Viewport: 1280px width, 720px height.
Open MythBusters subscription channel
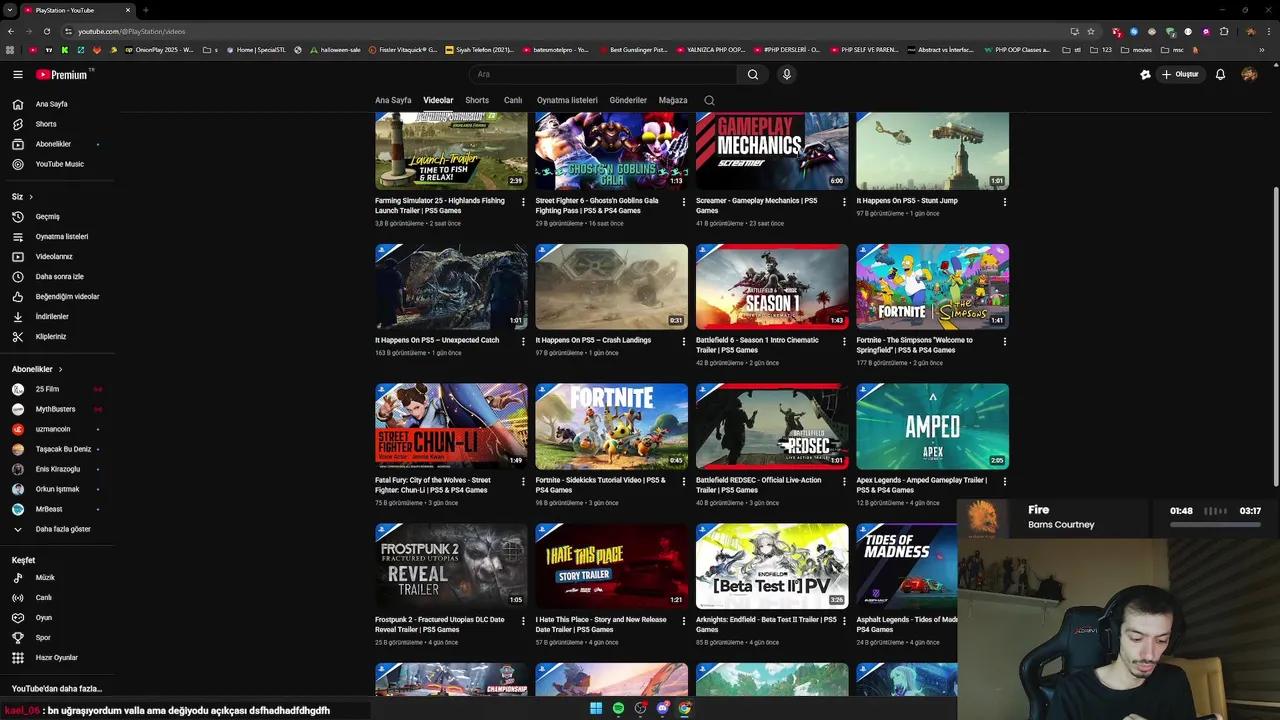pos(55,409)
